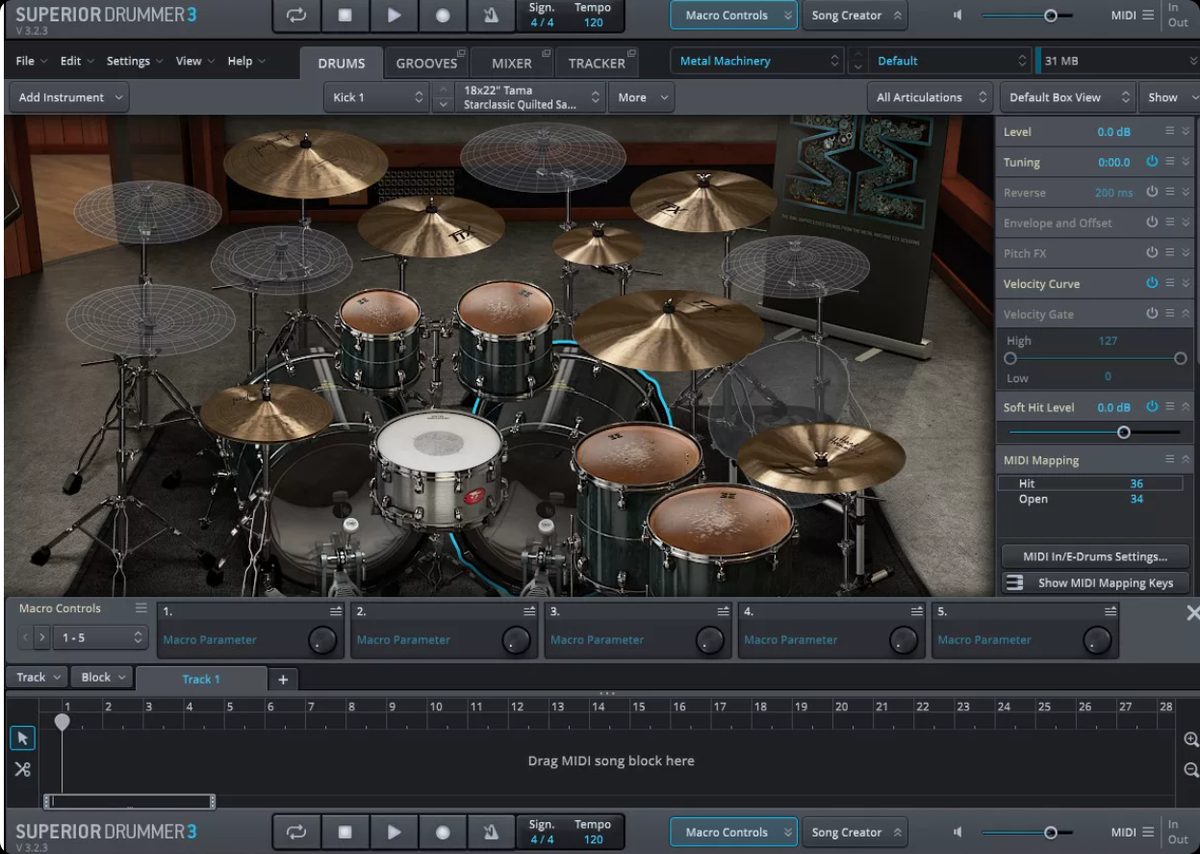
Task: Open the menu icon of macro slot 5
Action: pyautogui.click(x=1110, y=611)
